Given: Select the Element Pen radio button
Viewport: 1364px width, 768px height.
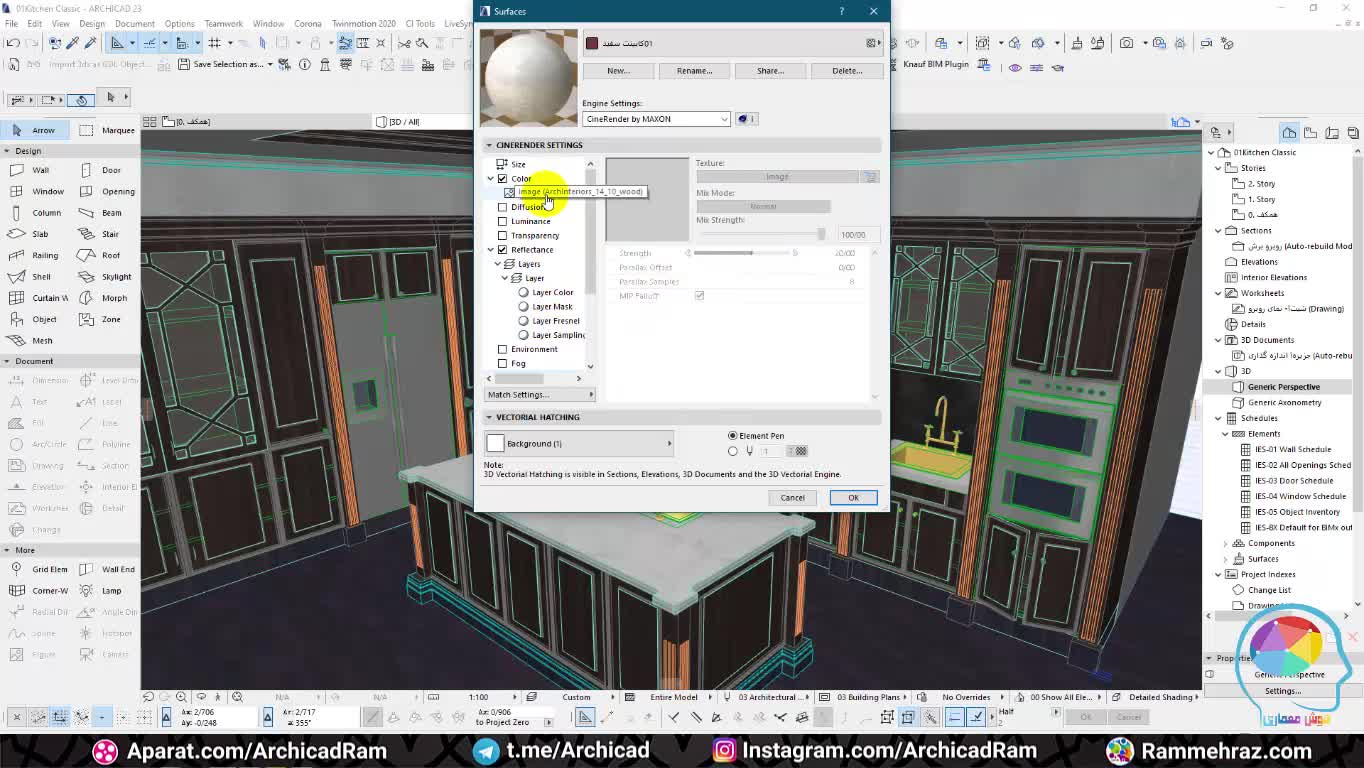Looking at the screenshot, I should coord(733,436).
